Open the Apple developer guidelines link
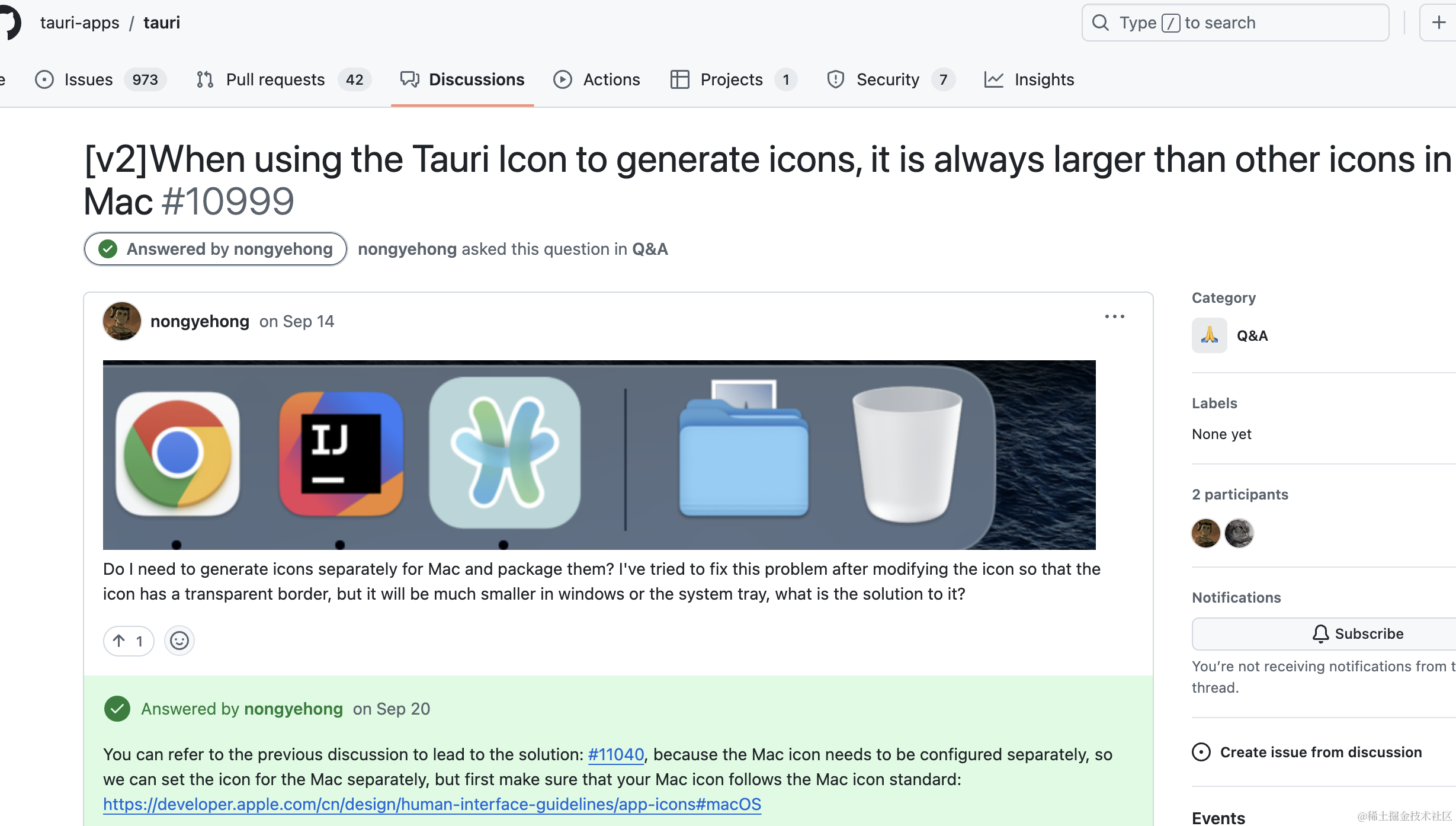The height and width of the screenshot is (826, 1456). click(432, 804)
